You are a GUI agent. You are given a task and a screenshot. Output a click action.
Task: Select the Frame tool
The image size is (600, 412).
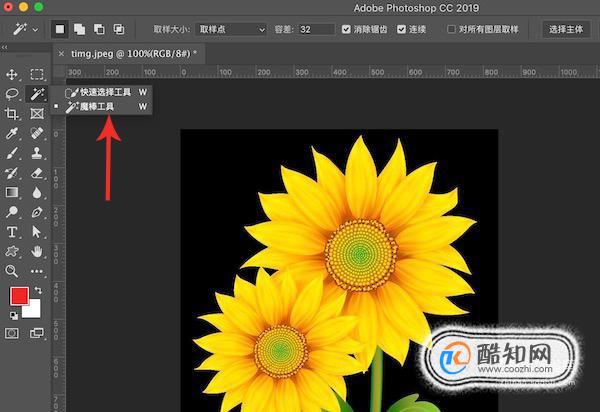(x=37, y=114)
